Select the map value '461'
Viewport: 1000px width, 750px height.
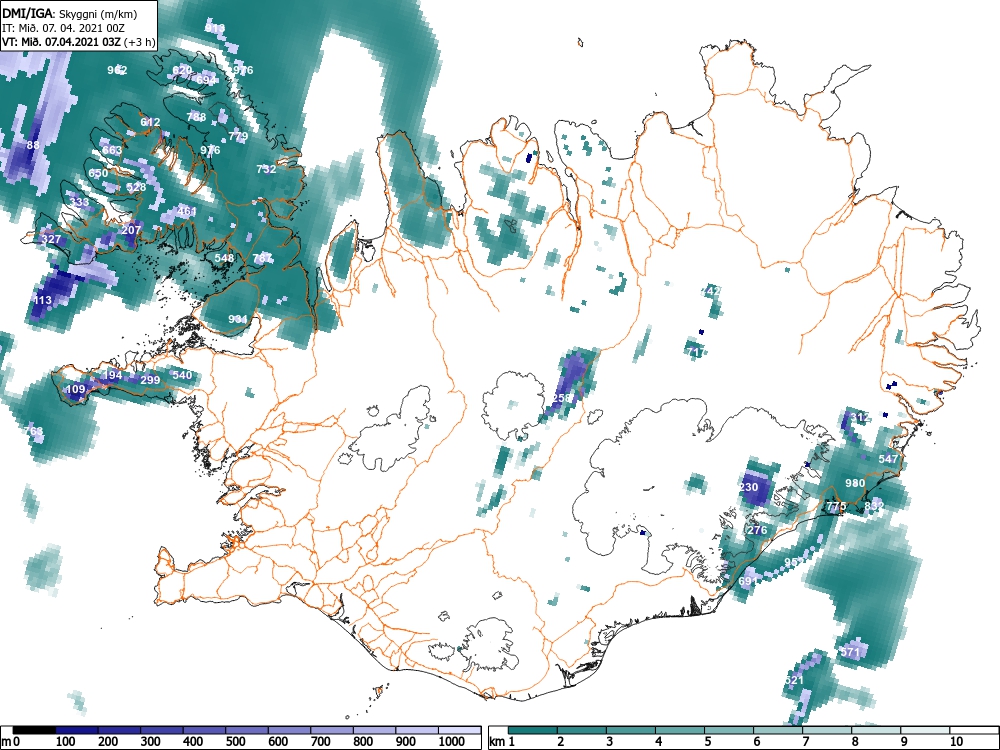pyautogui.click(x=187, y=211)
